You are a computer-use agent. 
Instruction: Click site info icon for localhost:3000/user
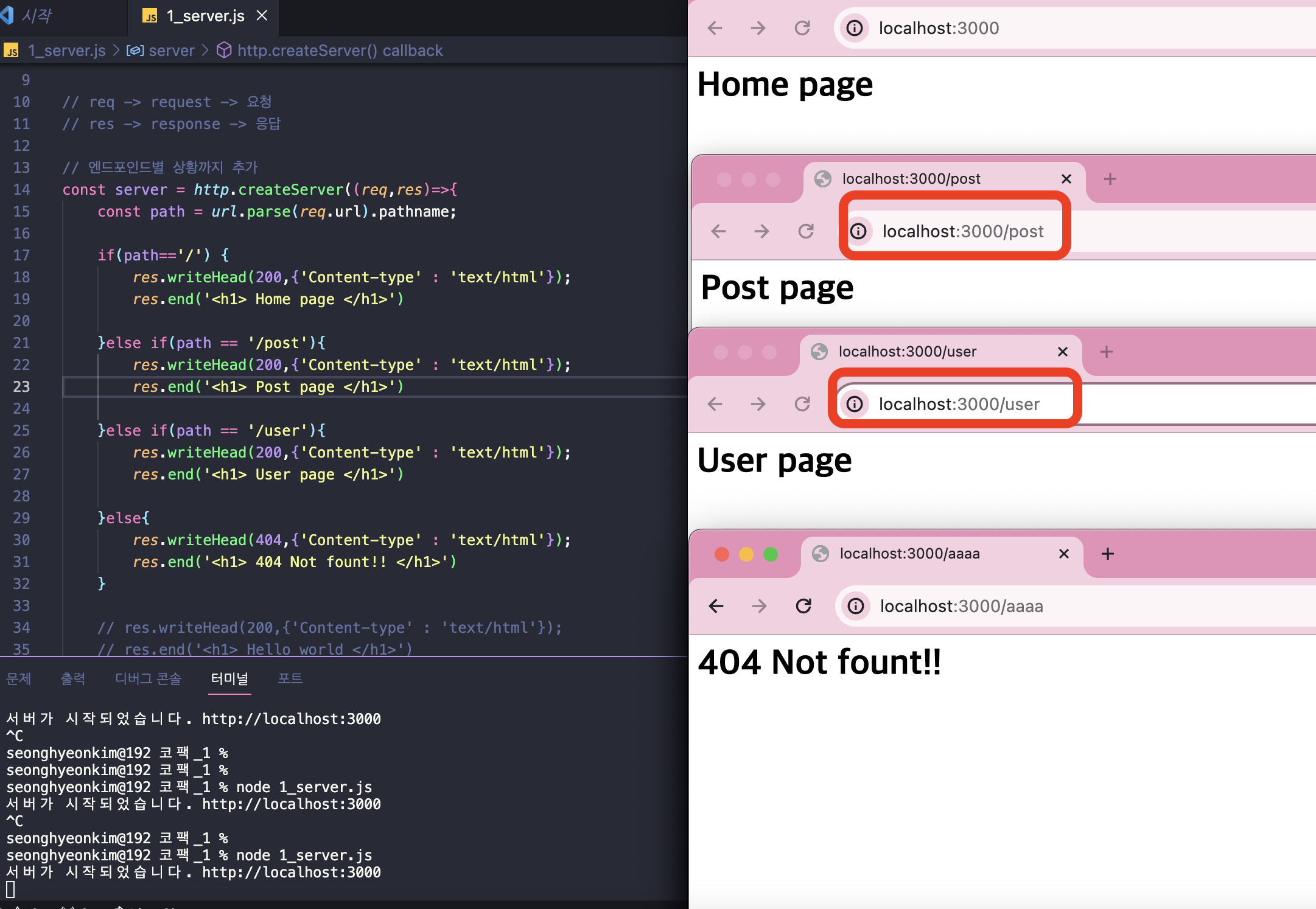pyautogui.click(x=855, y=404)
